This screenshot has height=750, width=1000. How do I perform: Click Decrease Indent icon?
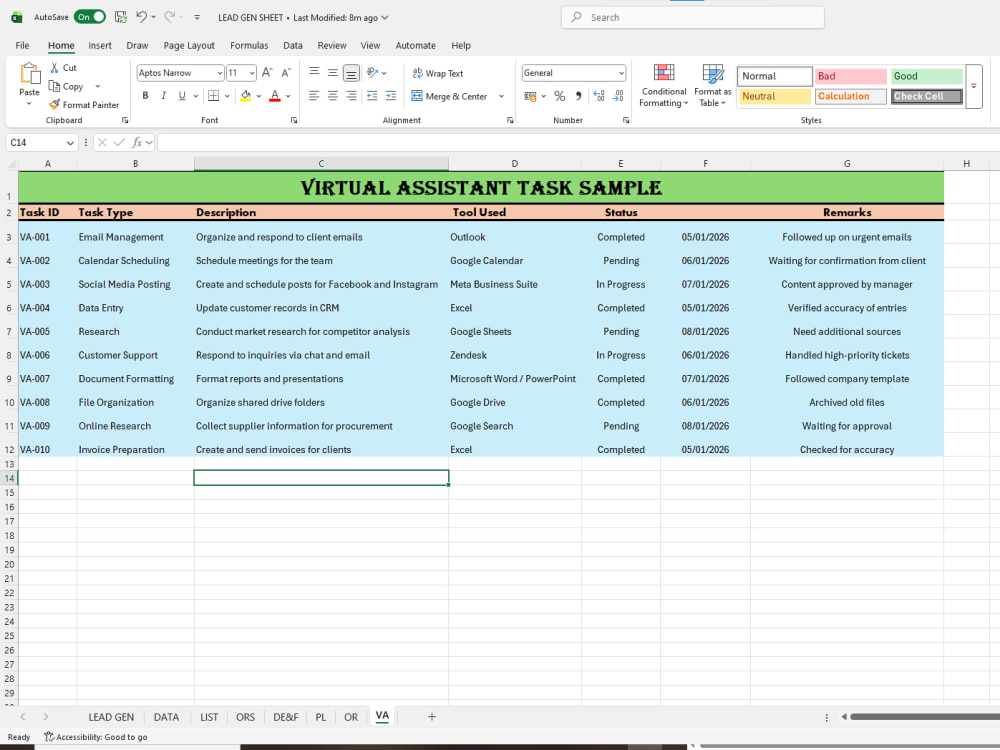point(372,96)
